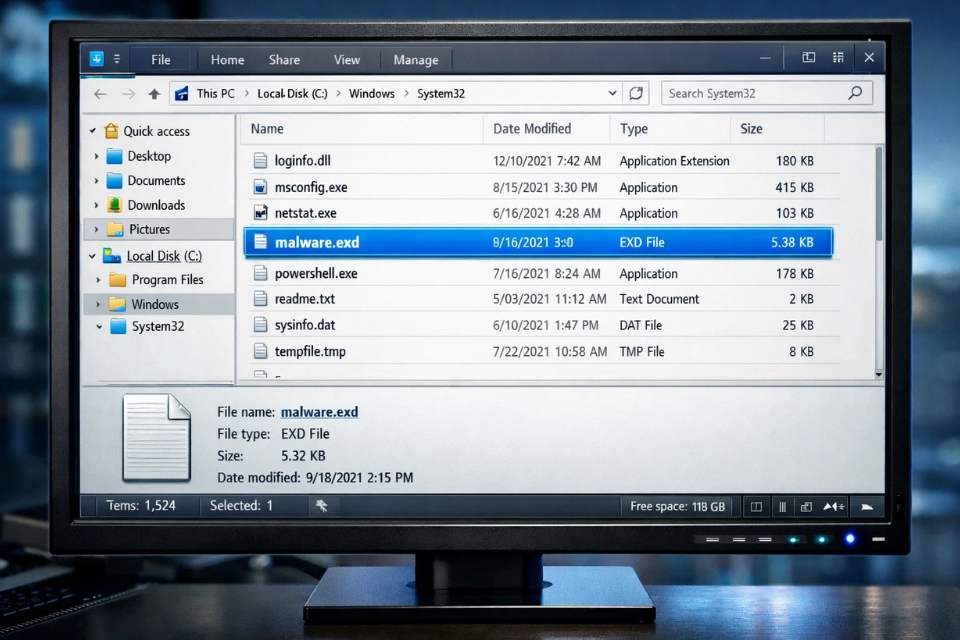Open the address bar dropdown arrow

point(613,92)
